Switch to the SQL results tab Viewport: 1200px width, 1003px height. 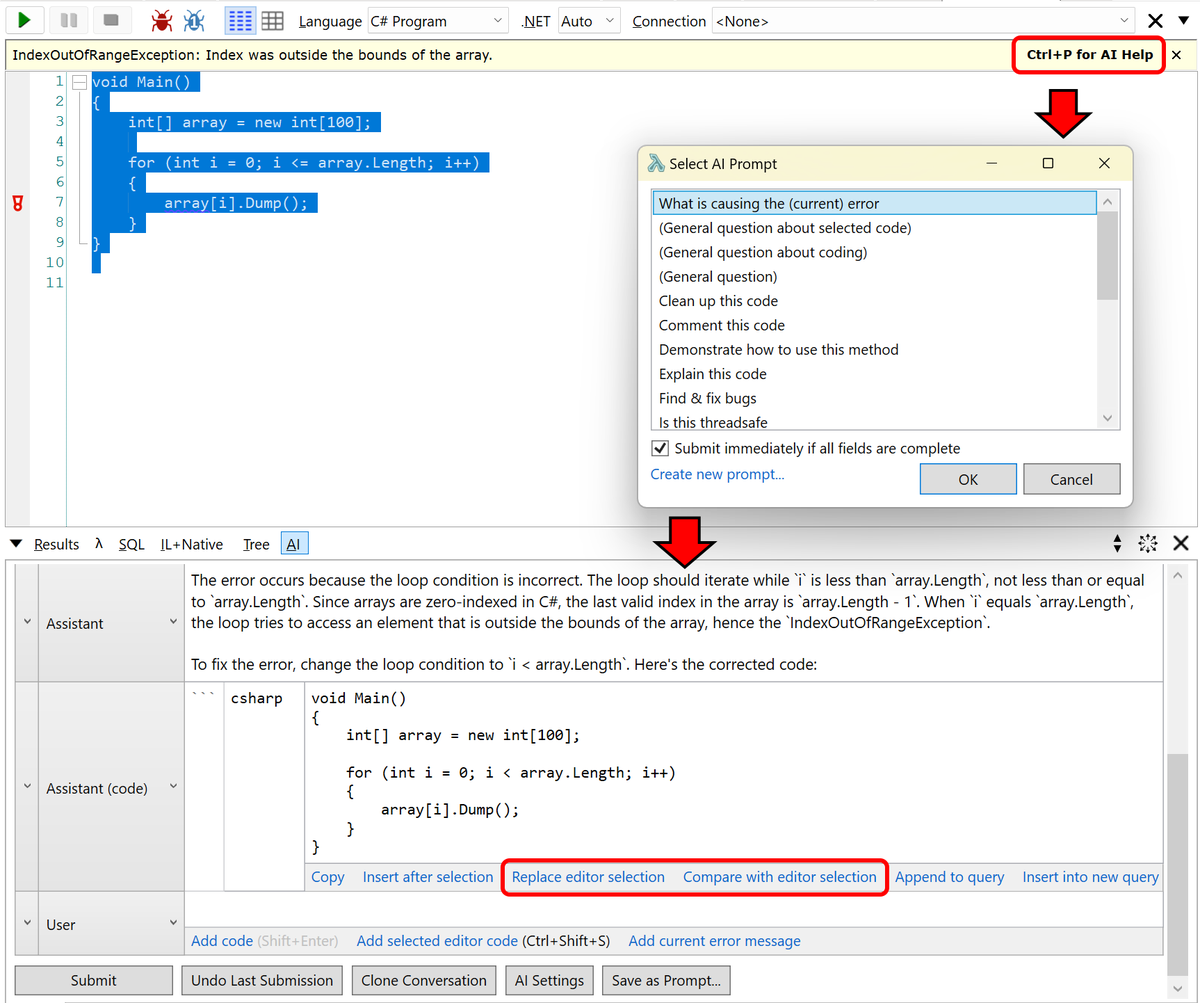(131, 544)
